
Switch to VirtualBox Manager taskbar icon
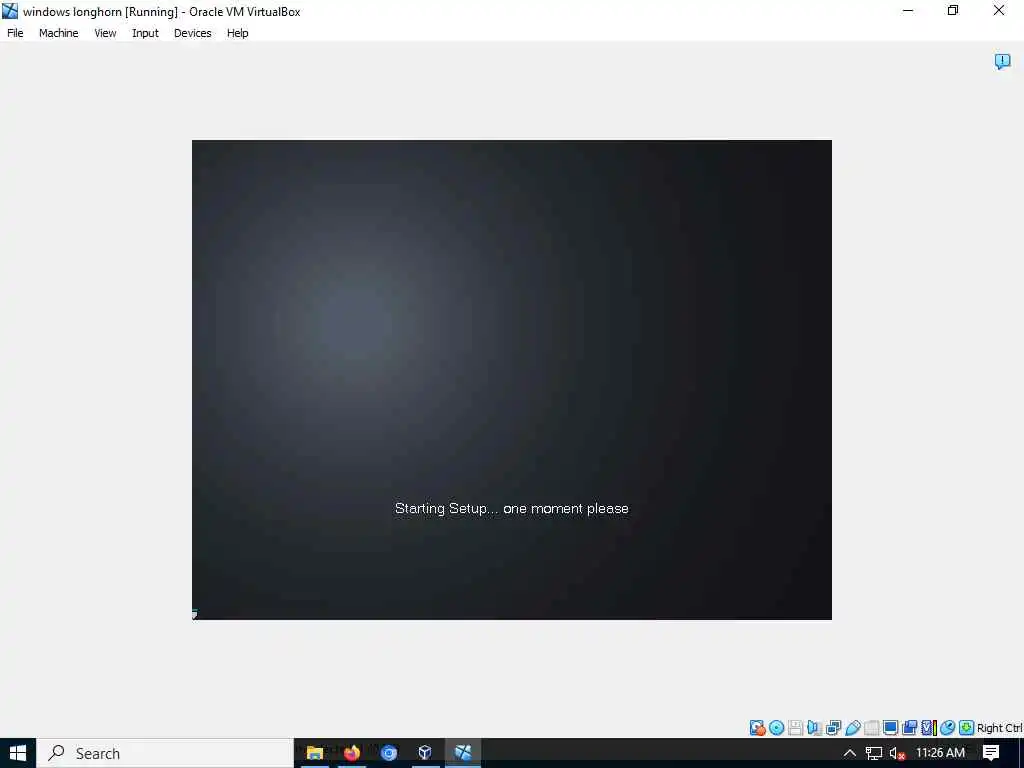pos(425,753)
